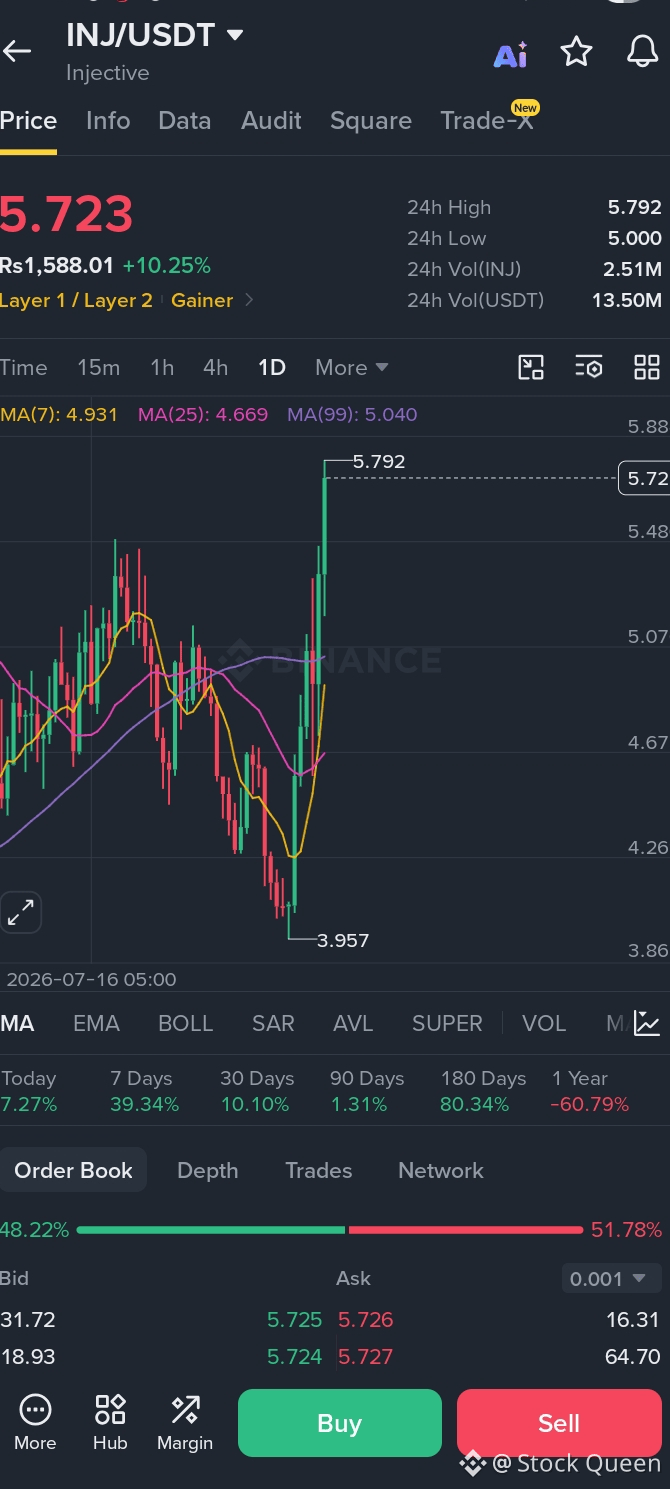The height and width of the screenshot is (1489, 670).
Task: Open the INJ/USDT pair selector dropdown
Action: point(155,35)
